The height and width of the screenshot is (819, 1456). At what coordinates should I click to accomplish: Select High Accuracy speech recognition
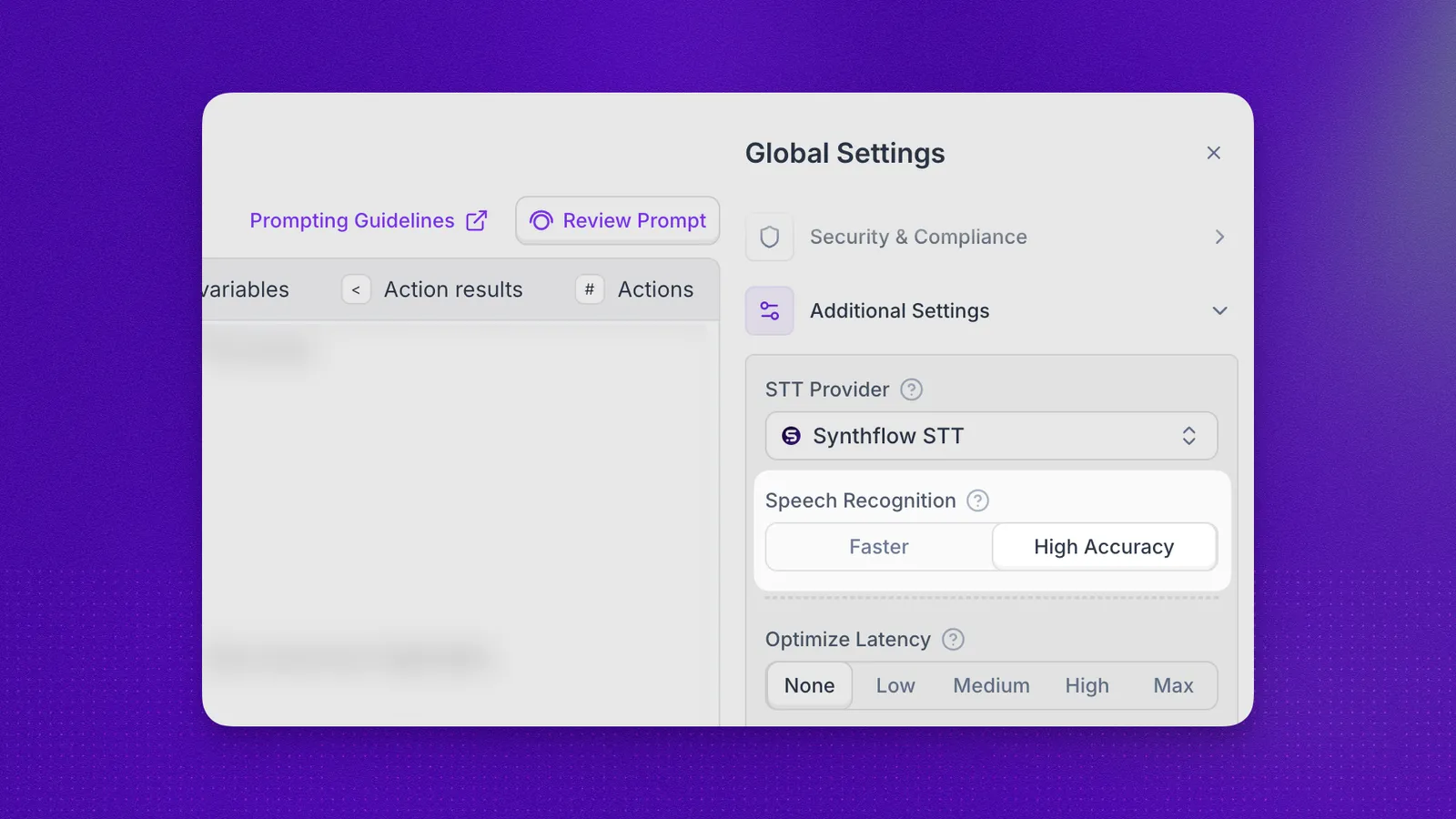pyautogui.click(x=1104, y=547)
